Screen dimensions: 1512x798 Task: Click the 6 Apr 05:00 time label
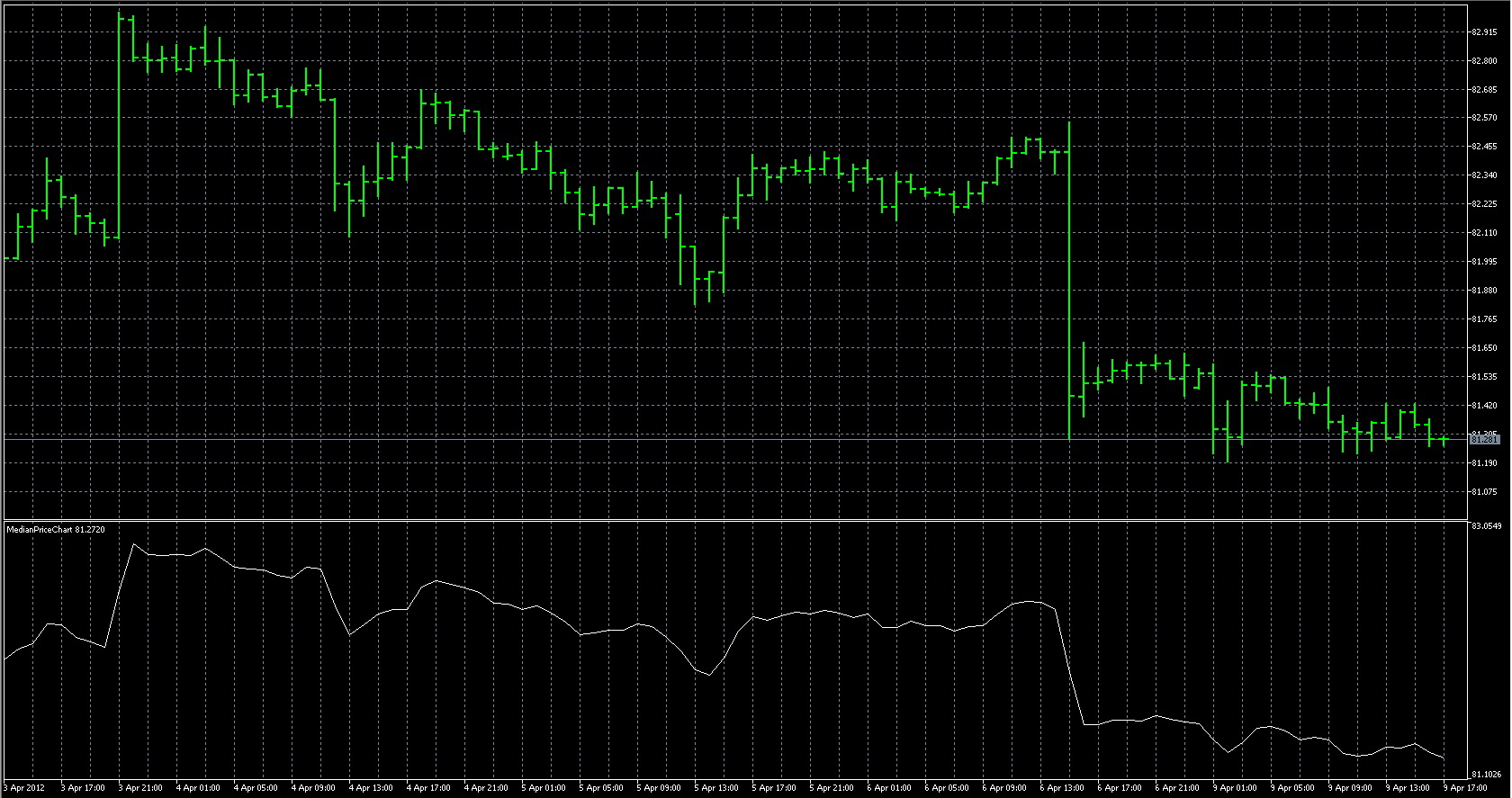947,788
